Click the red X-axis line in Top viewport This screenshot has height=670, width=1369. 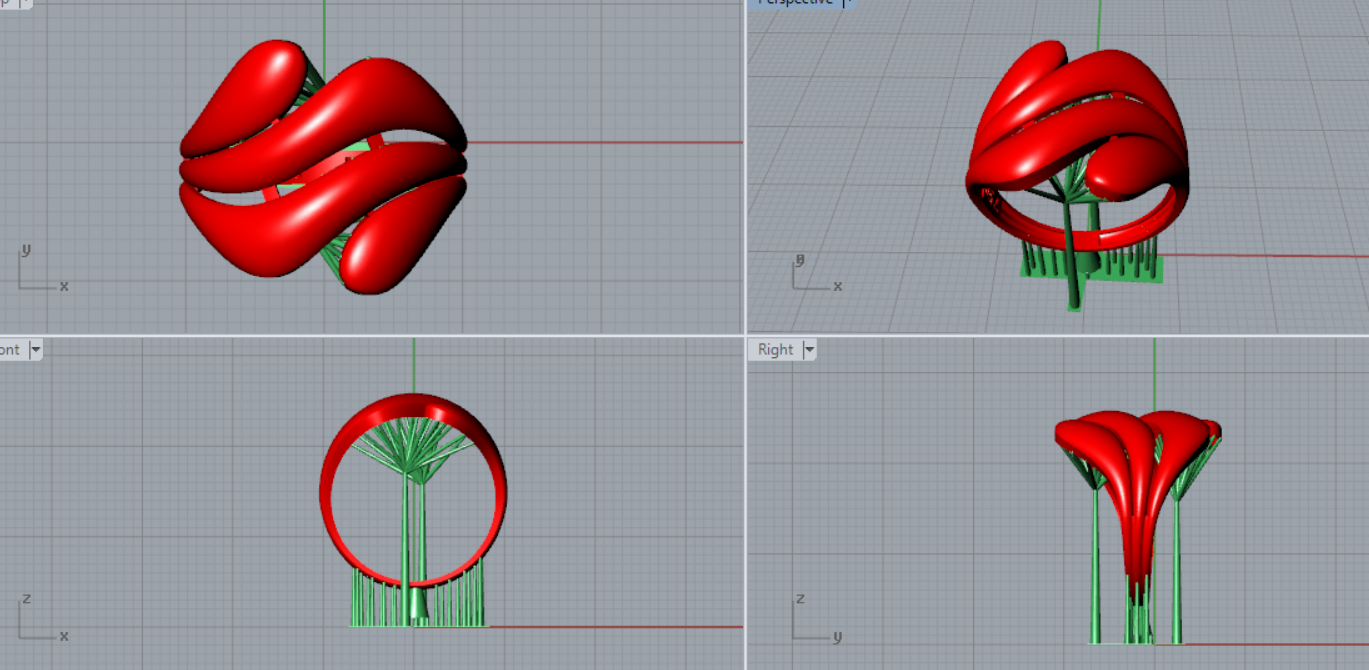tap(600, 142)
